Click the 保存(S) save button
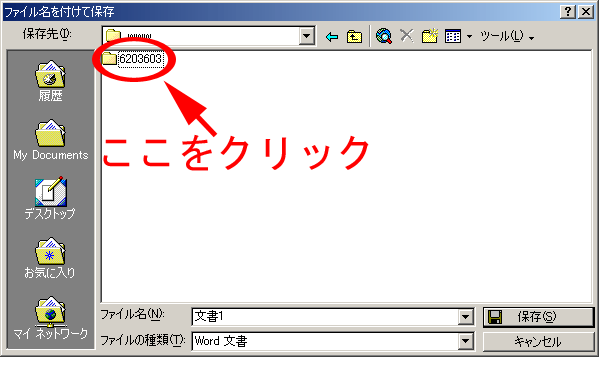599x384 pixels. 538,317
